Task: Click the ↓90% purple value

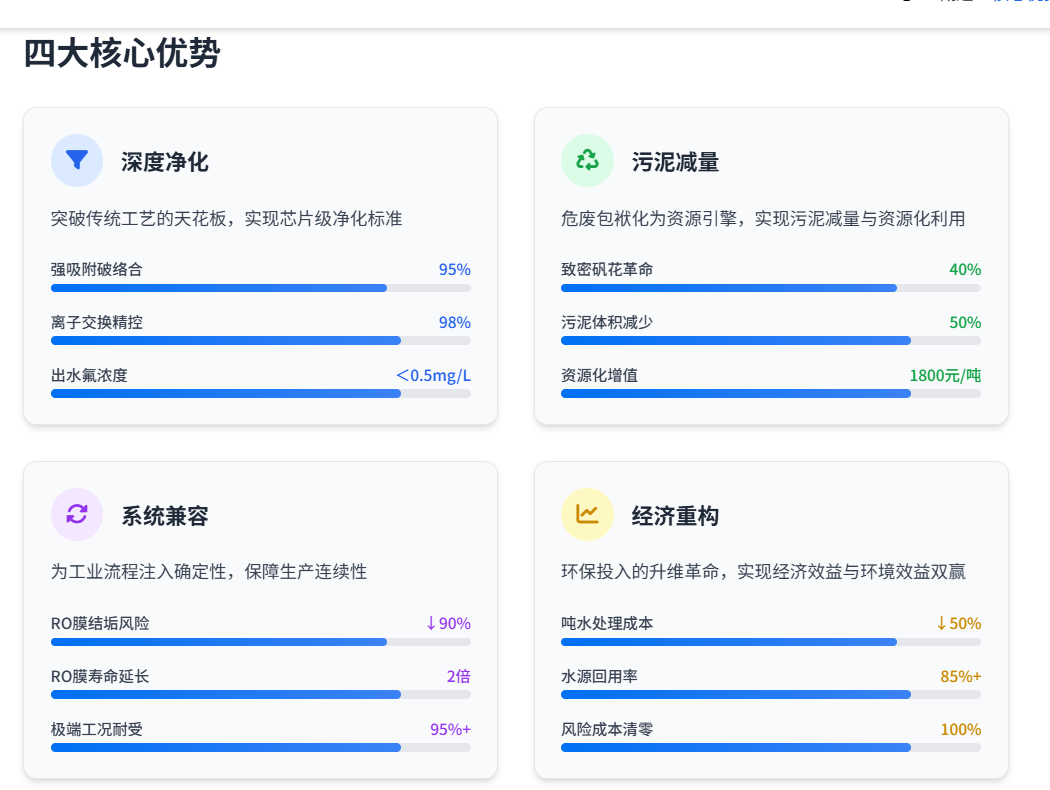Action: coord(447,623)
